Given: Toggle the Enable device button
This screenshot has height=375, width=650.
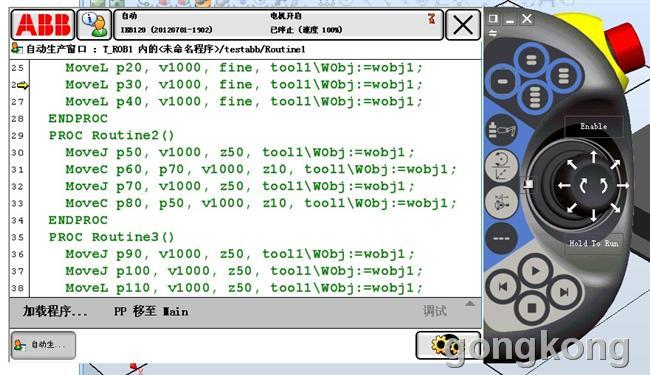Looking at the screenshot, I should click(x=594, y=126).
